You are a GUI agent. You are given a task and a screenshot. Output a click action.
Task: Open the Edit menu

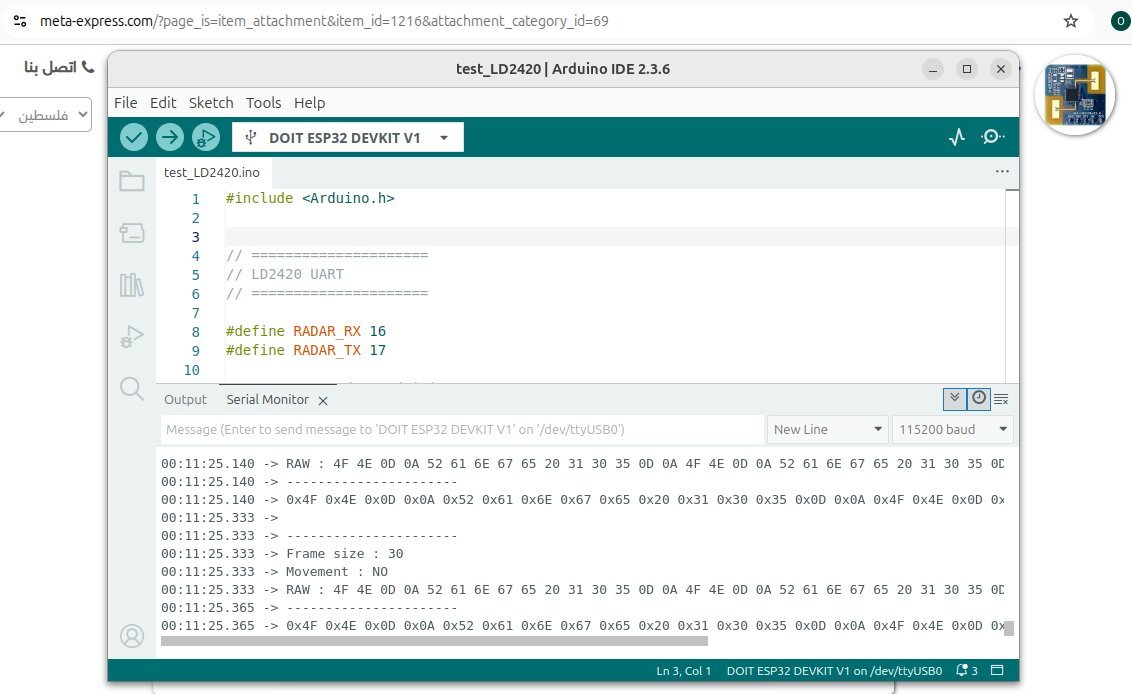pyautogui.click(x=163, y=103)
